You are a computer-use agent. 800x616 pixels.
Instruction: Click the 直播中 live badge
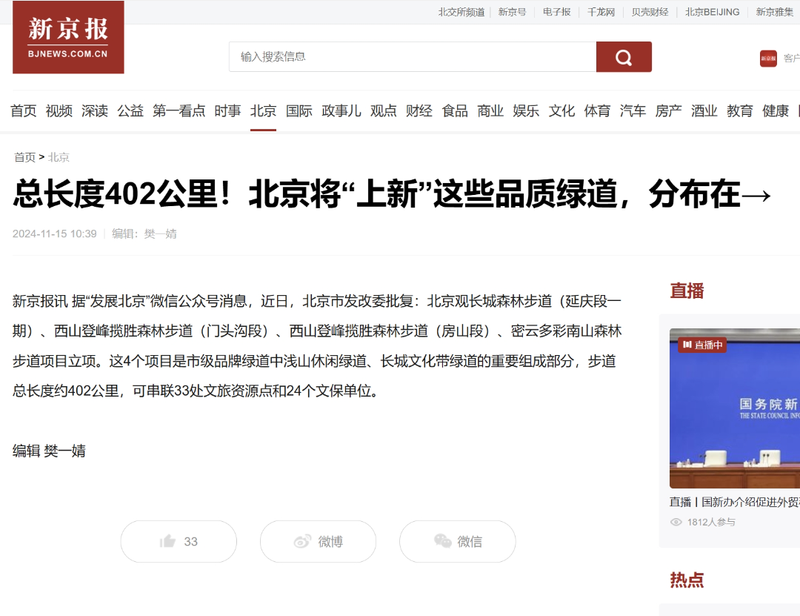click(x=702, y=345)
